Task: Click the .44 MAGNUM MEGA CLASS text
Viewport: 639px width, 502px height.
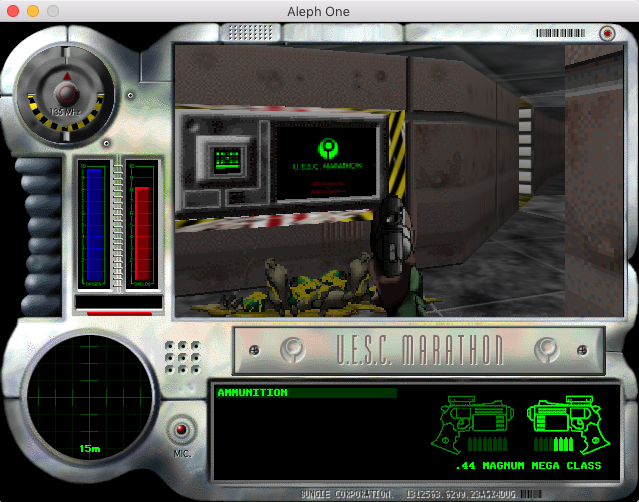Action: (x=528, y=466)
